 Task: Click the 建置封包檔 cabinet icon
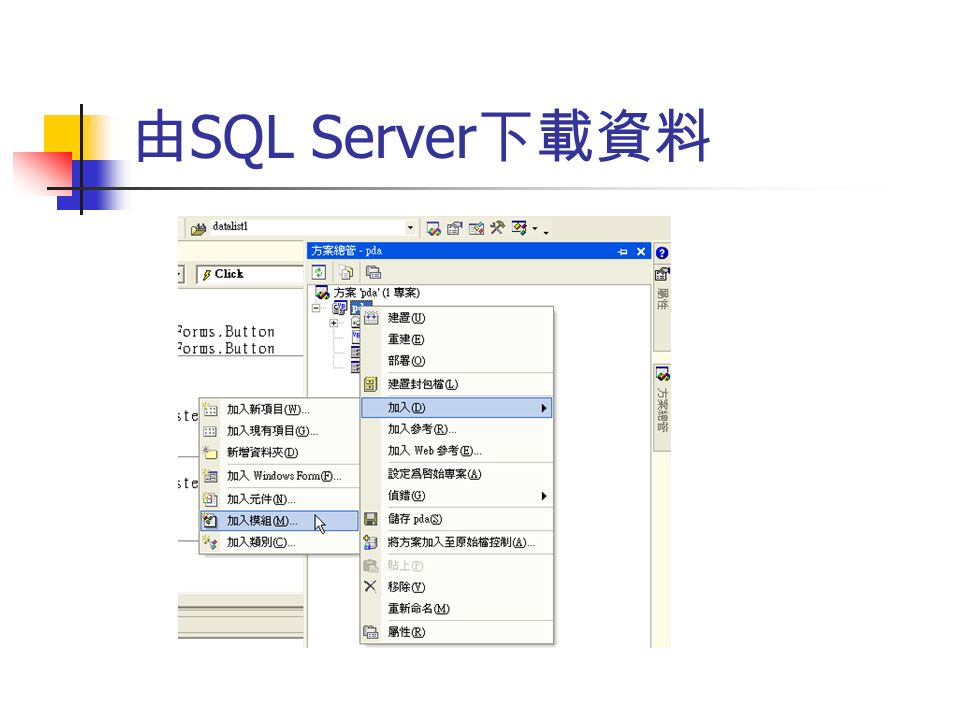(371, 384)
